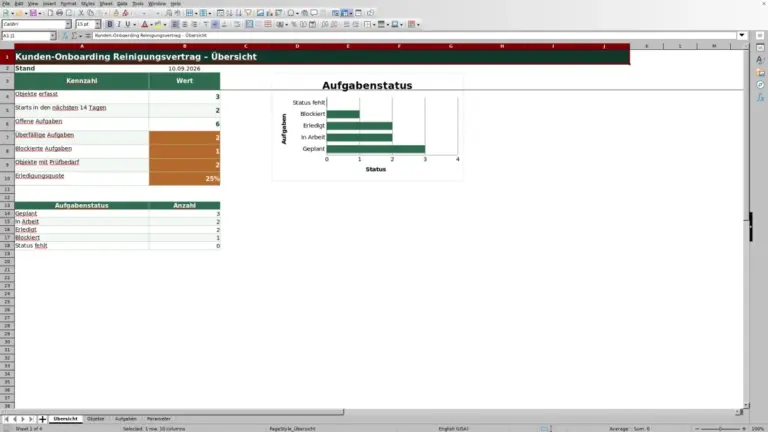Image resolution: width=768 pixels, height=432 pixels.
Task: Expand the formula bar arrow
Action: click(x=742, y=35)
